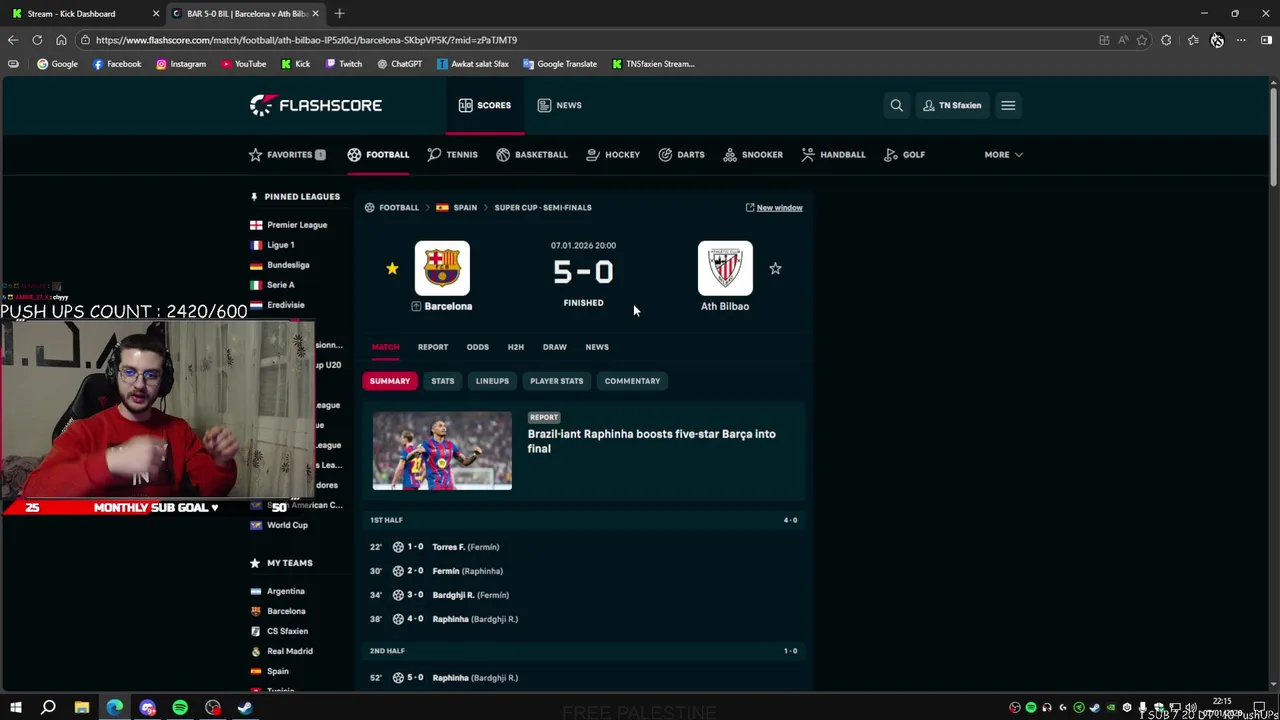Open the Commentary sub-tab

[632, 381]
